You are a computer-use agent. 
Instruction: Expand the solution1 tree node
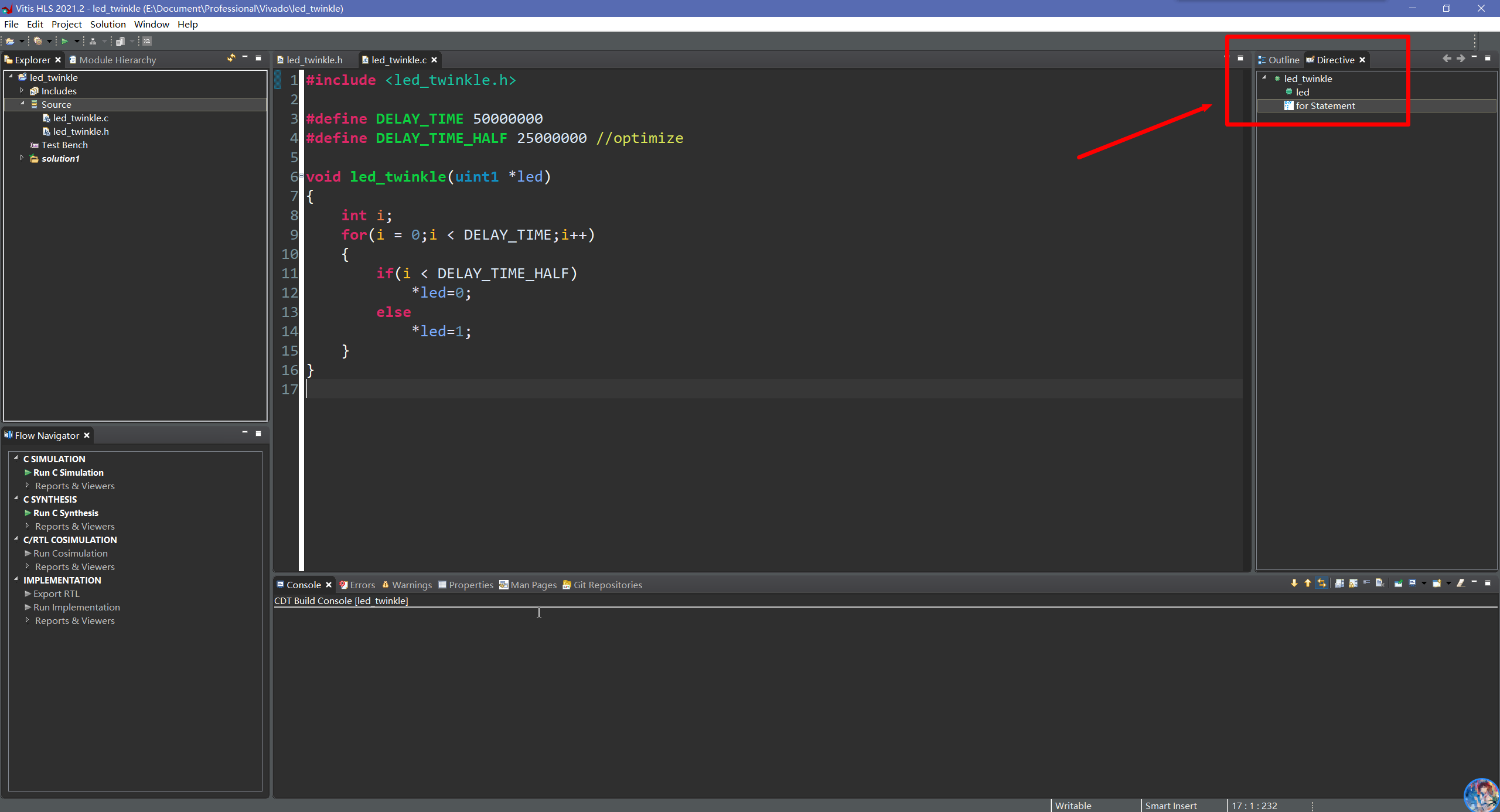22,158
